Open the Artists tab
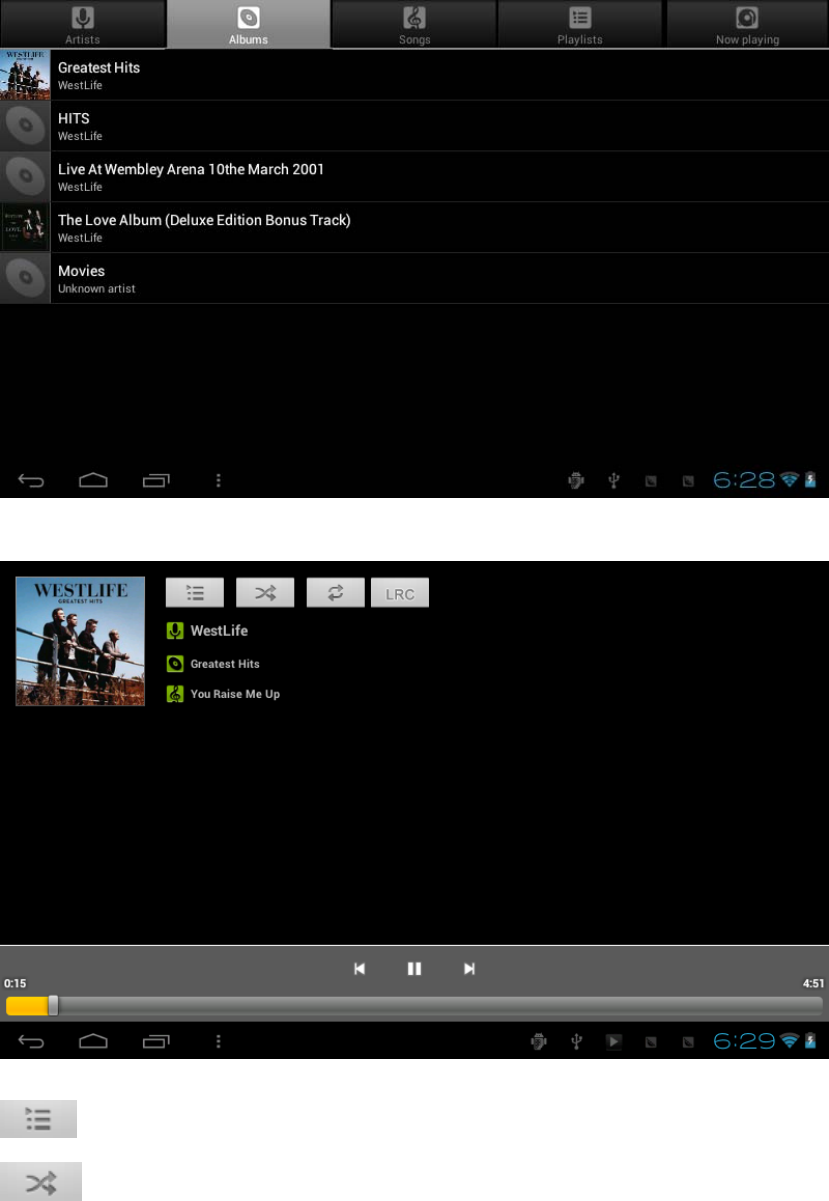 coord(82,24)
